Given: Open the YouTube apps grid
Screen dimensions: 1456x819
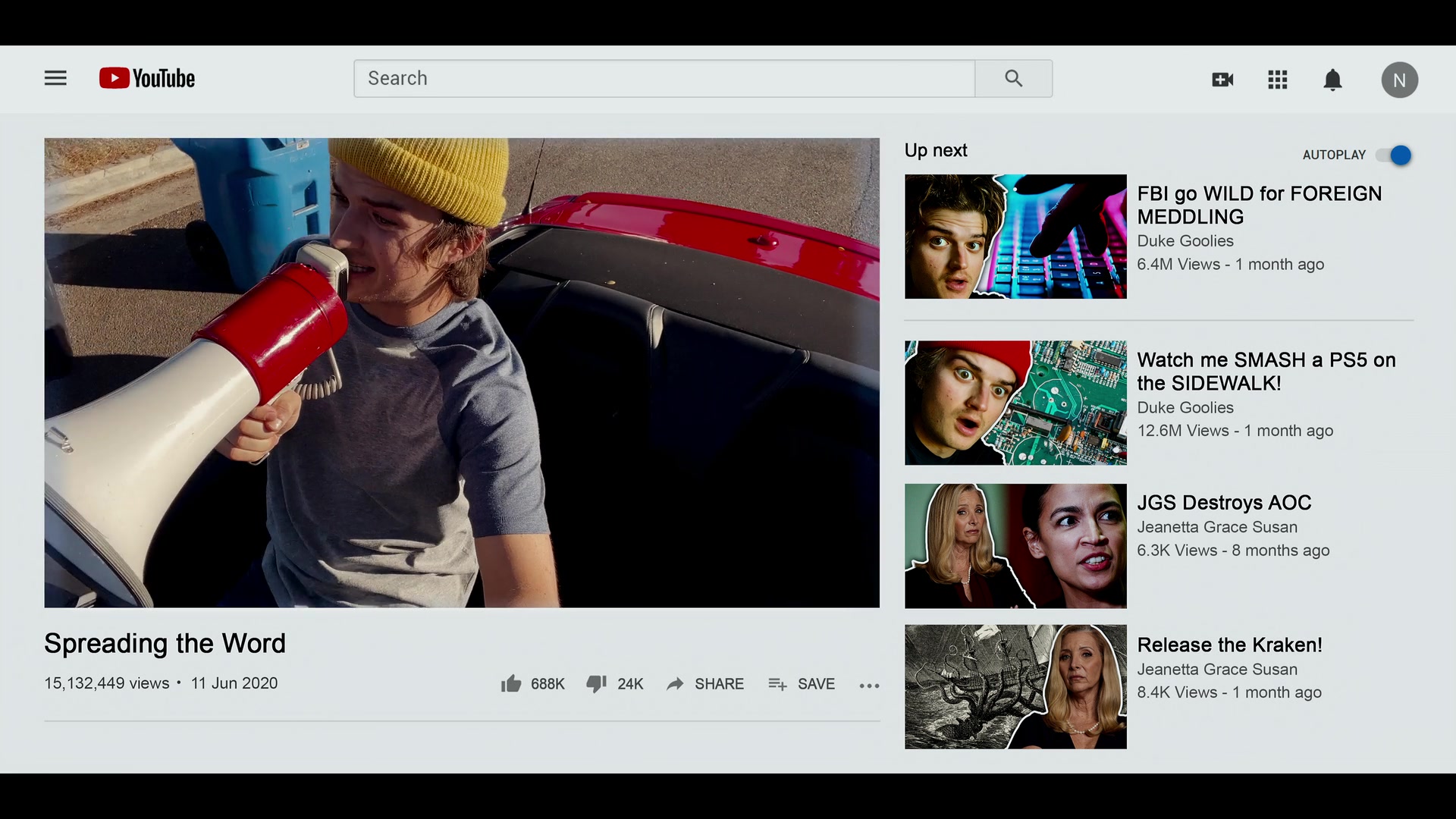Looking at the screenshot, I should 1278,80.
